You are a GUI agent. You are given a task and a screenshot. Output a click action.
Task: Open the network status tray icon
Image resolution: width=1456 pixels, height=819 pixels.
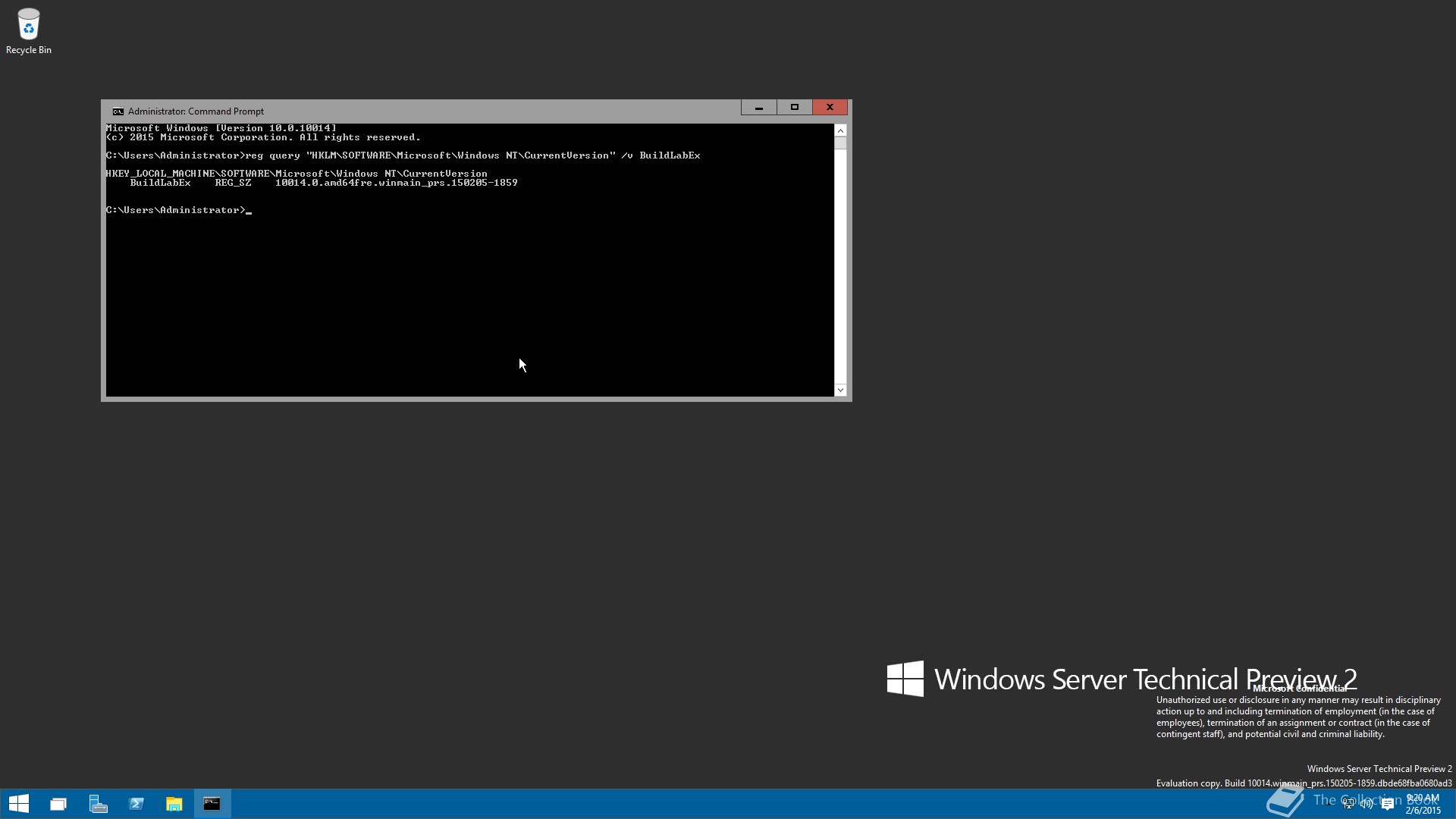pyautogui.click(x=1348, y=804)
